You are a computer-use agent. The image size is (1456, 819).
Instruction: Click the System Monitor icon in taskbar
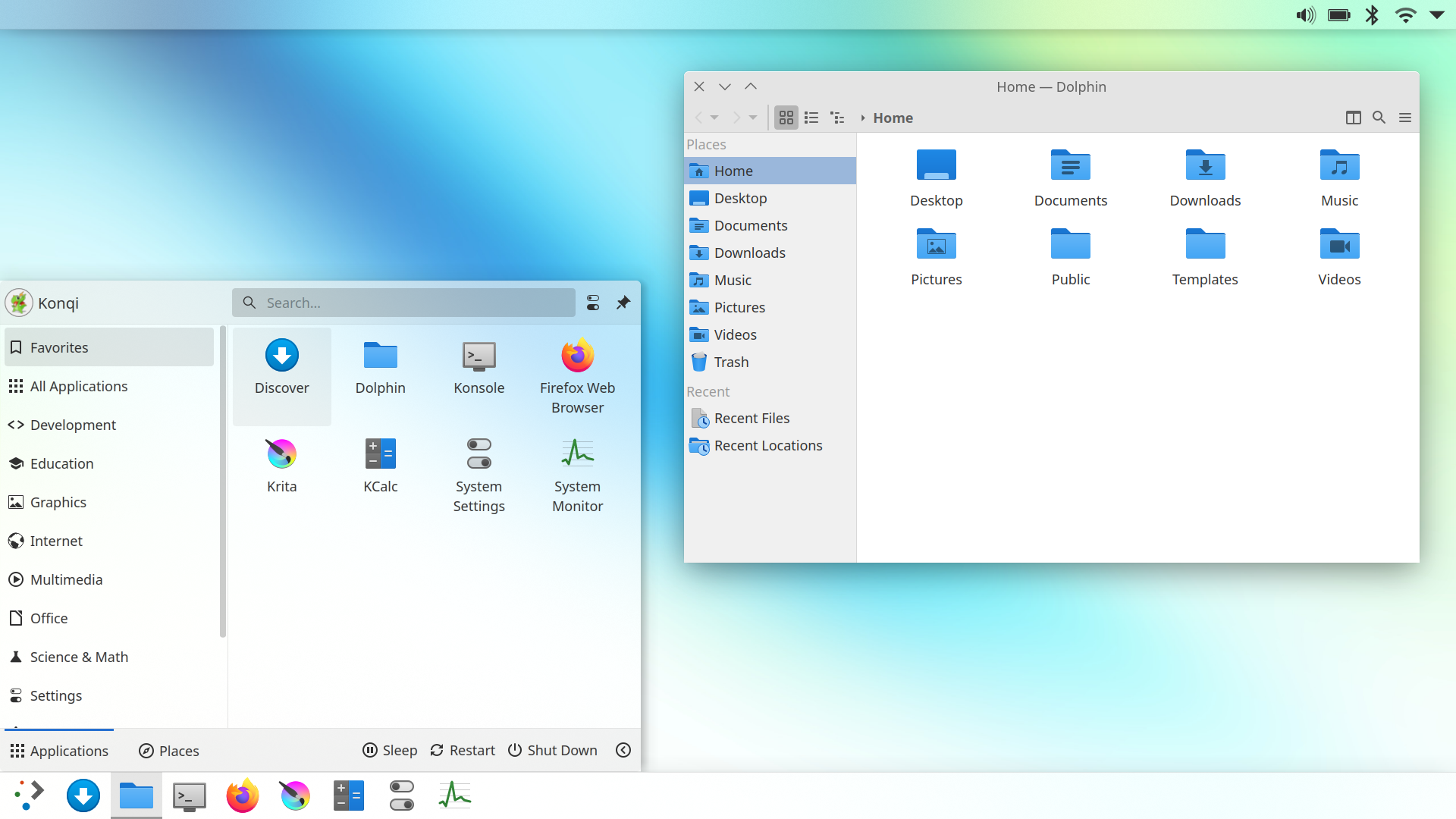point(455,795)
